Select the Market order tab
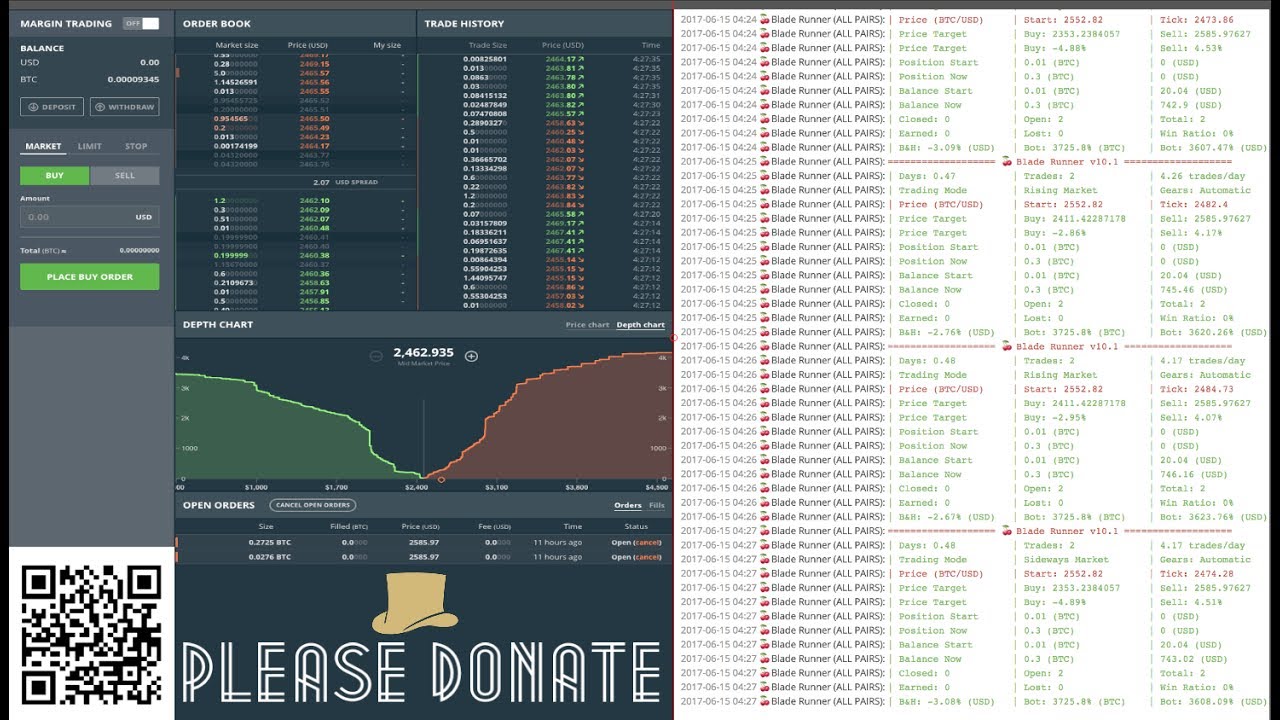Screen dimensions: 1280x720 pyautogui.click(x=43, y=146)
